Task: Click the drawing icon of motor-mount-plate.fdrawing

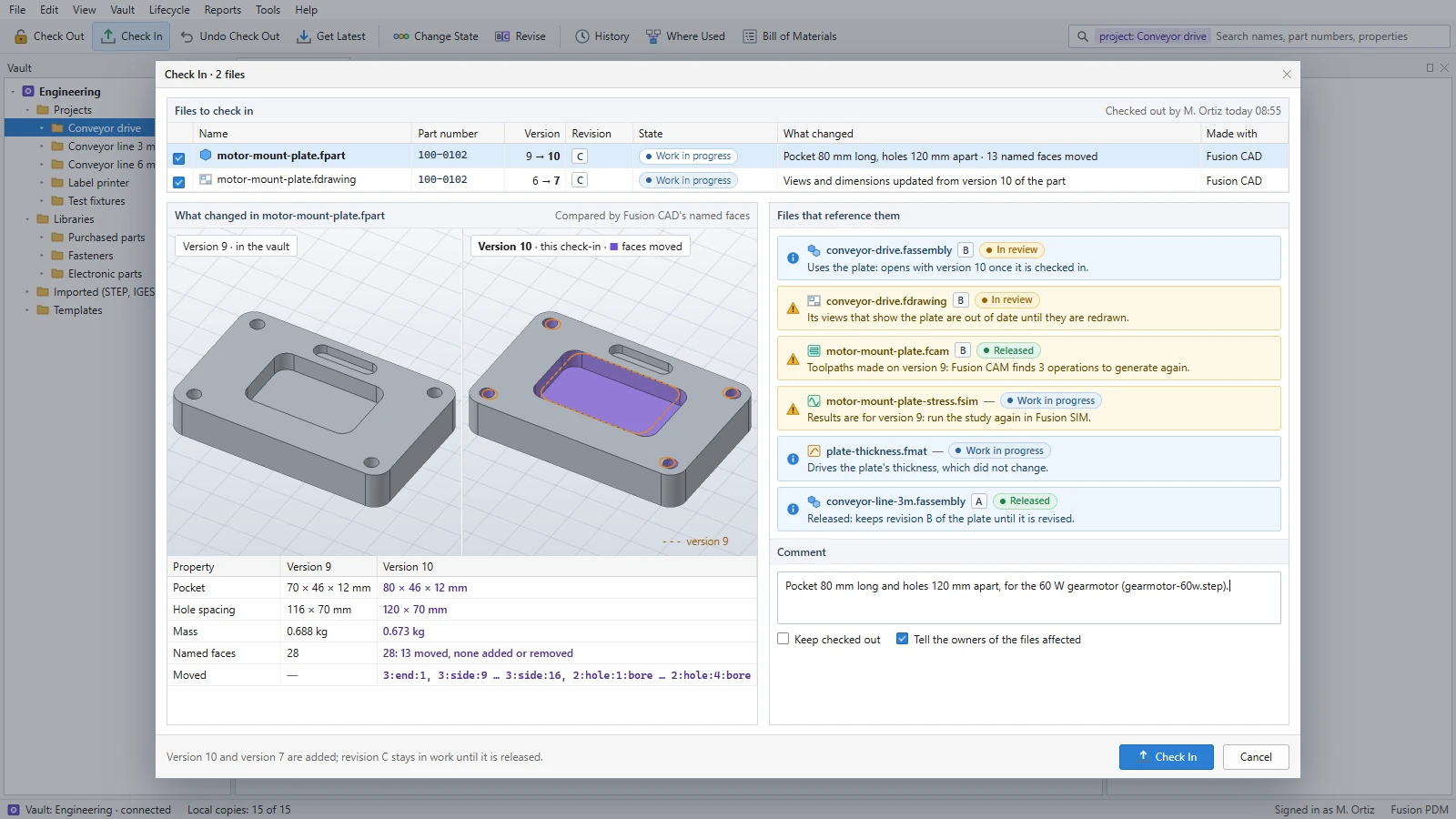Action: [206, 180]
